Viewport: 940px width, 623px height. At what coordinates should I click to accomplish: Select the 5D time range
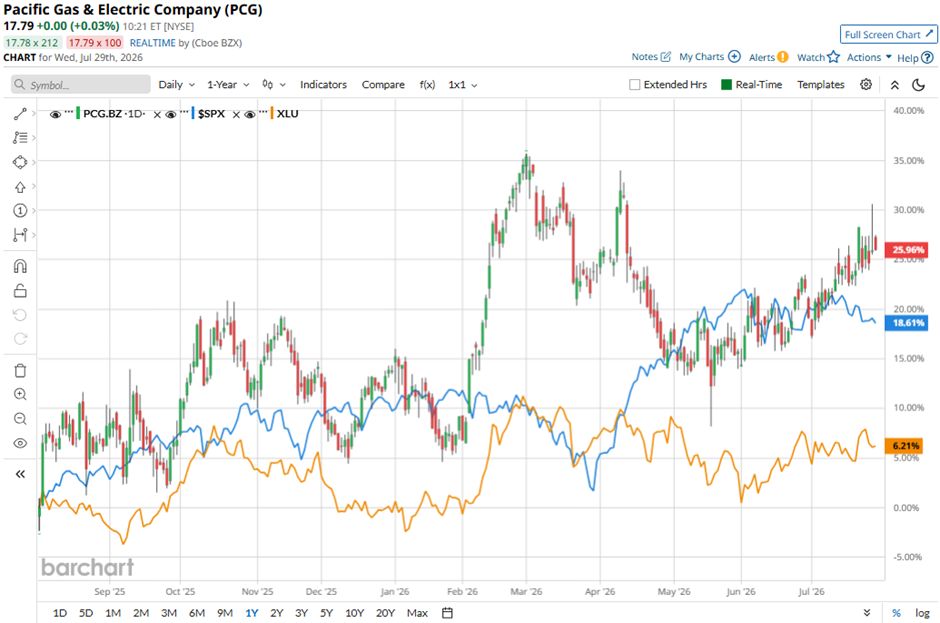pos(86,613)
